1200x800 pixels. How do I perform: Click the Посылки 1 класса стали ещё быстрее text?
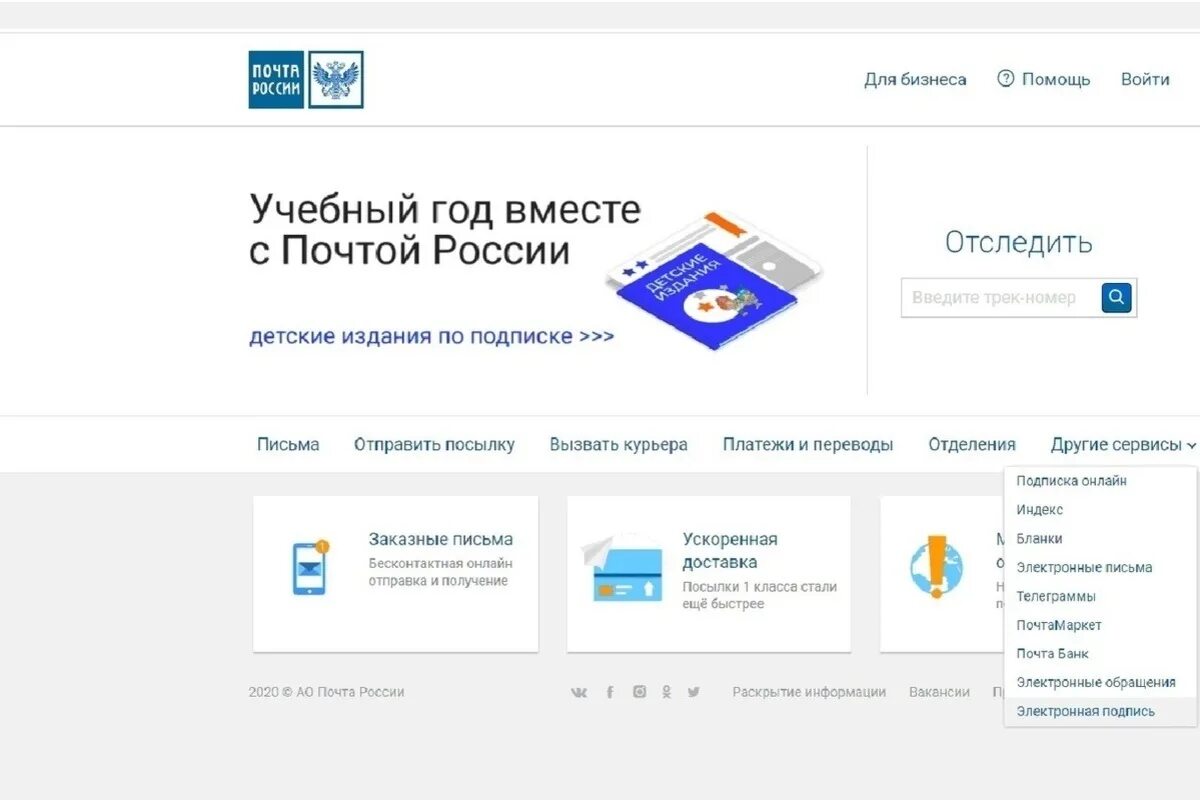pyautogui.click(x=759, y=596)
